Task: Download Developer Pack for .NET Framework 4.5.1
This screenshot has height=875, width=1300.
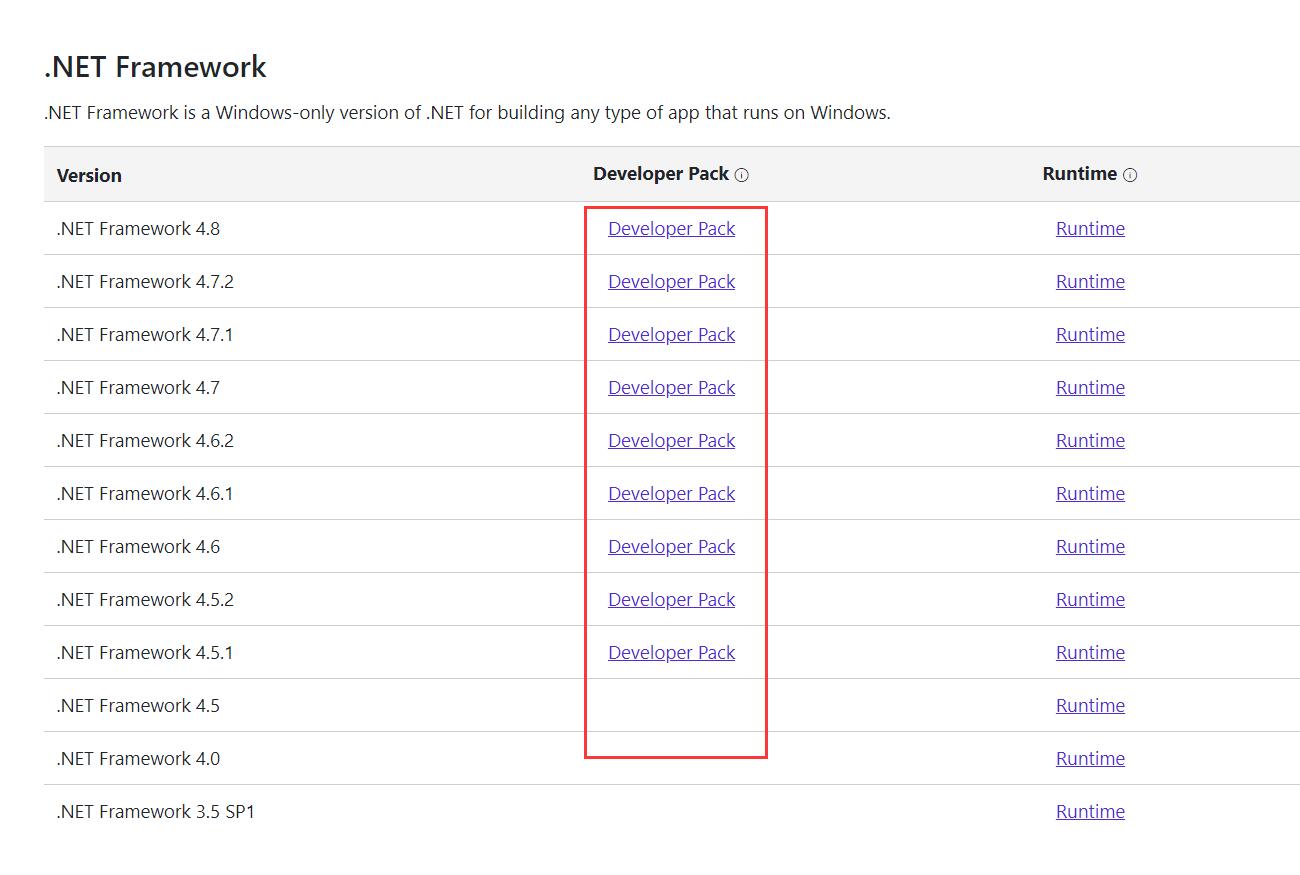Action: pyautogui.click(x=671, y=653)
